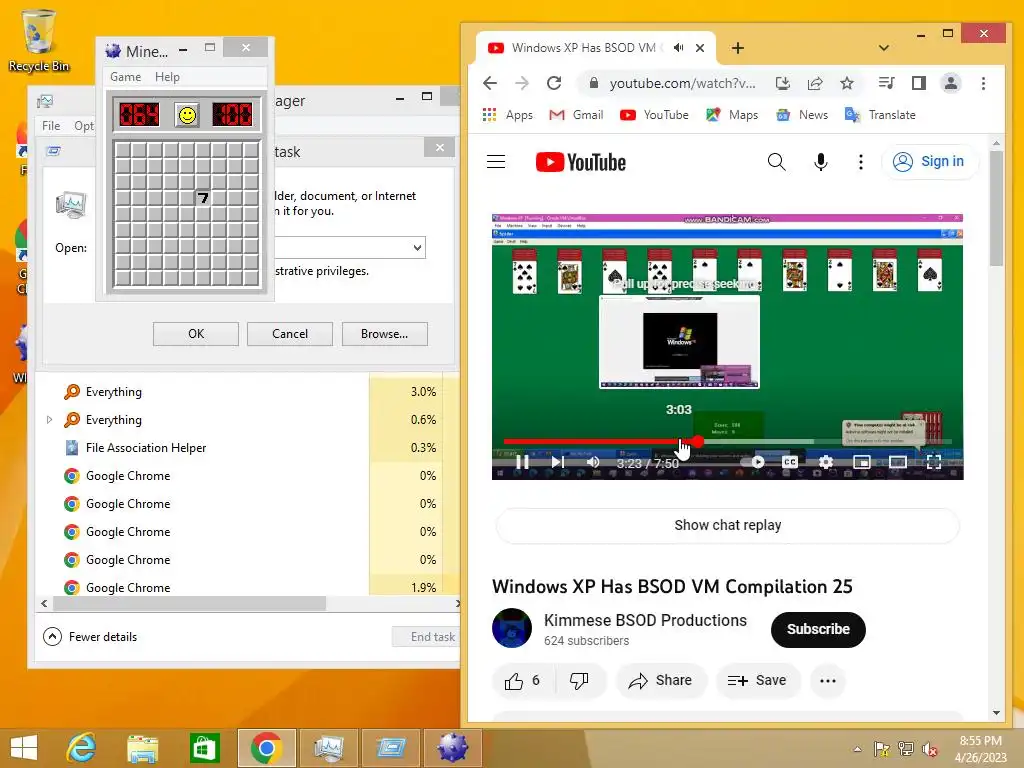Mute video with player volume icon
The image size is (1024, 768).
coord(593,462)
